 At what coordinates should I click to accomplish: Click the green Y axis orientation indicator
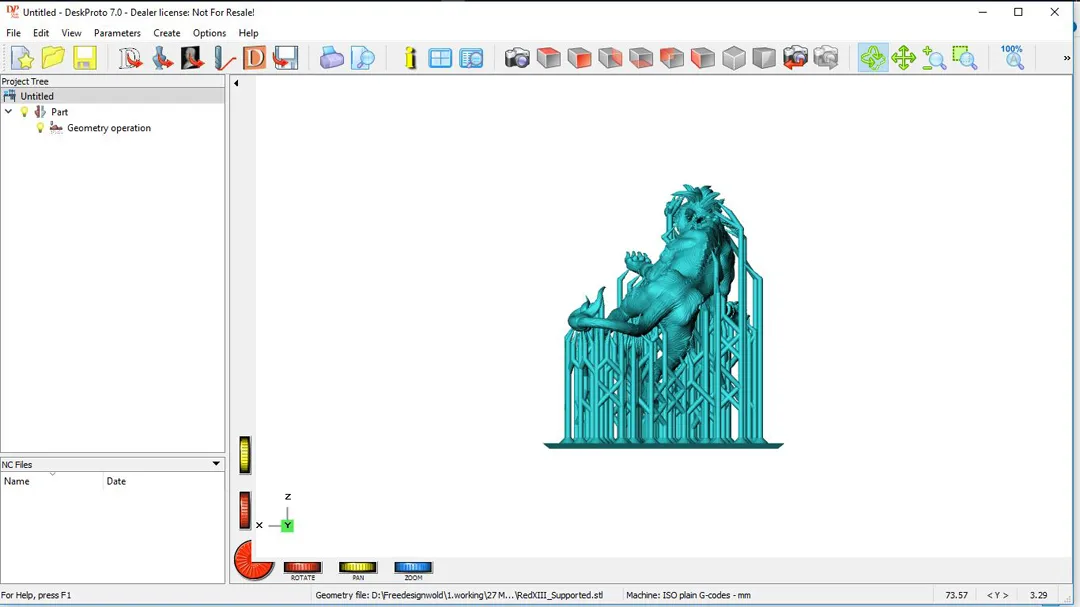287,526
